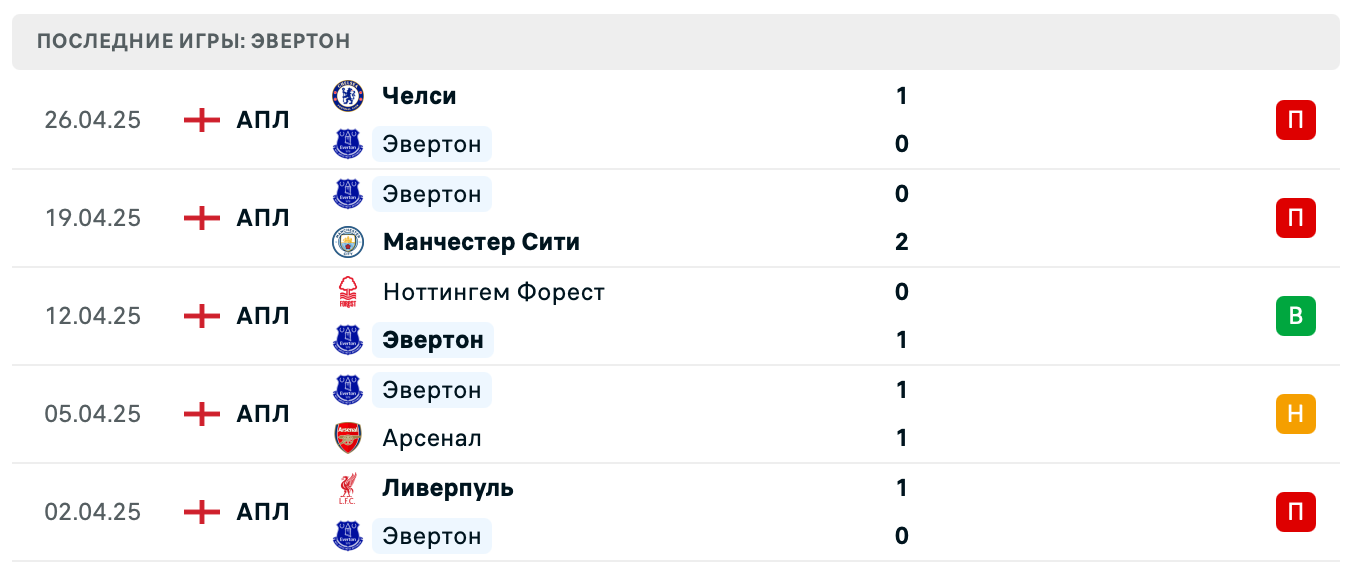1352x580 pixels.
Task: Open the Челси team page link
Action: [x=419, y=96]
